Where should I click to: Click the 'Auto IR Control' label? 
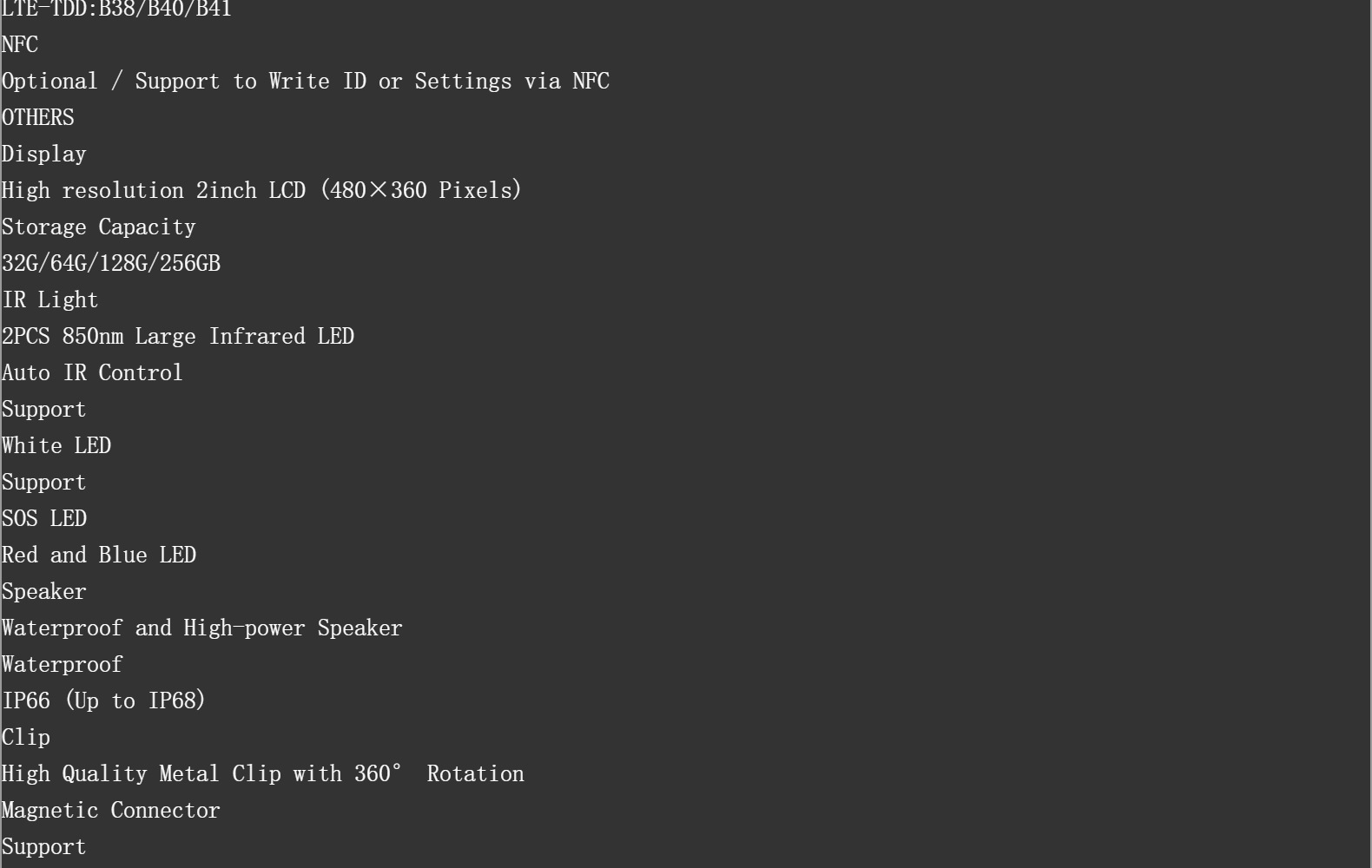[x=92, y=372]
